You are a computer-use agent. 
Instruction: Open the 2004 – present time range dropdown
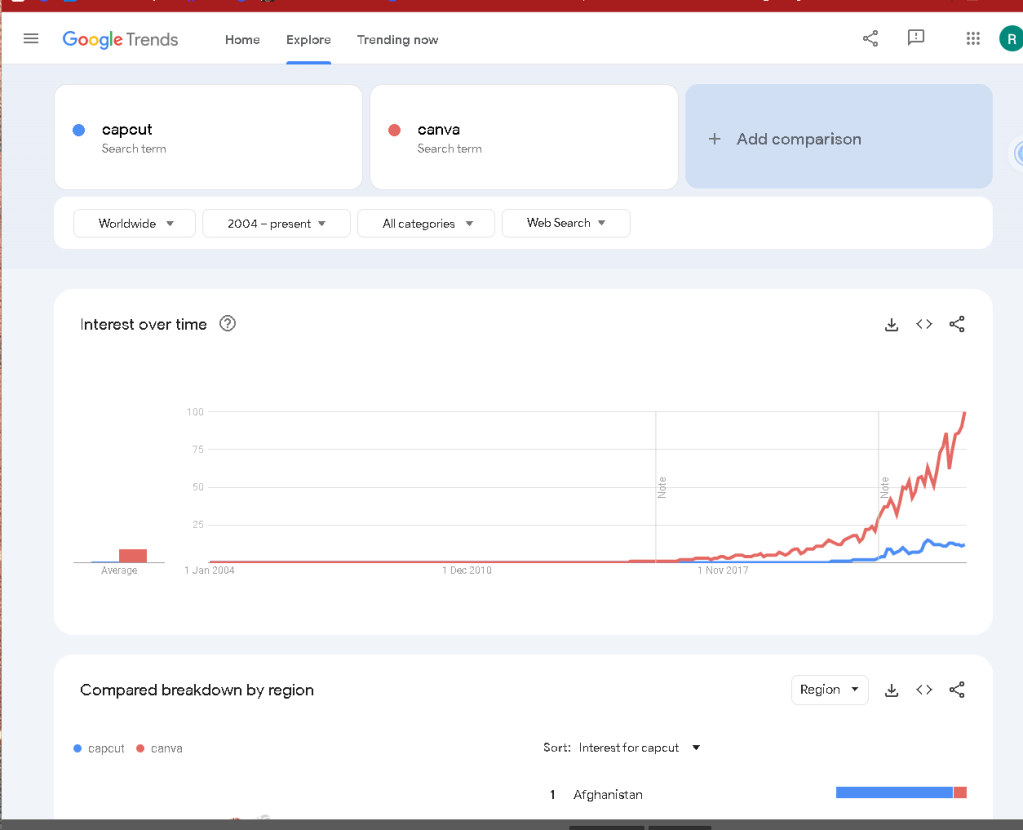point(276,223)
